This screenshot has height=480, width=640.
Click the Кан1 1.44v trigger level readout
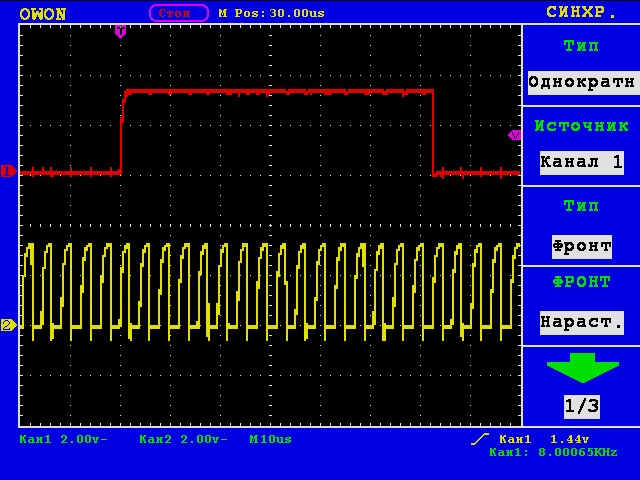[x=544, y=439]
